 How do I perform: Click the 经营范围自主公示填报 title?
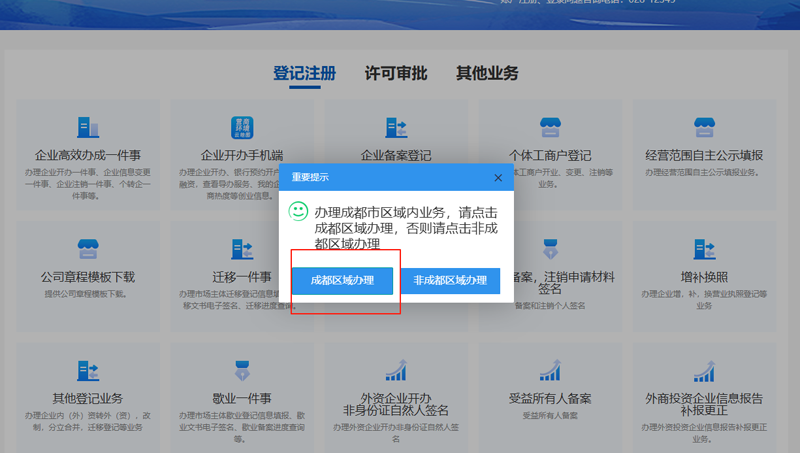point(704,155)
